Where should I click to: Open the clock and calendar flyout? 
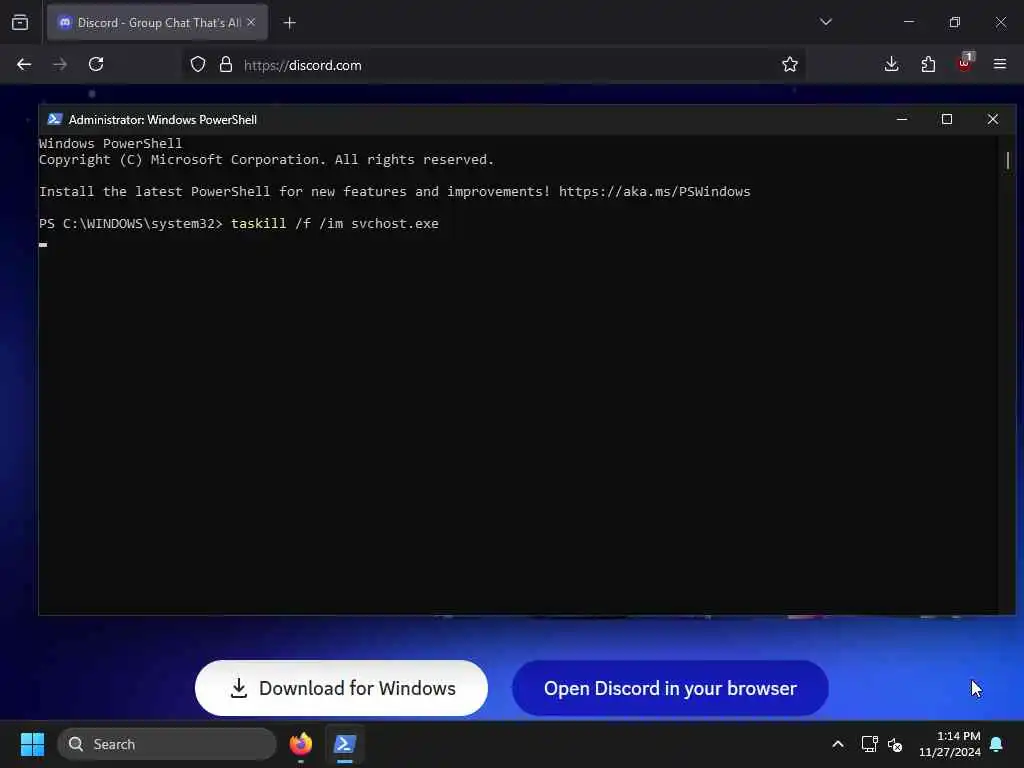click(x=950, y=744)
